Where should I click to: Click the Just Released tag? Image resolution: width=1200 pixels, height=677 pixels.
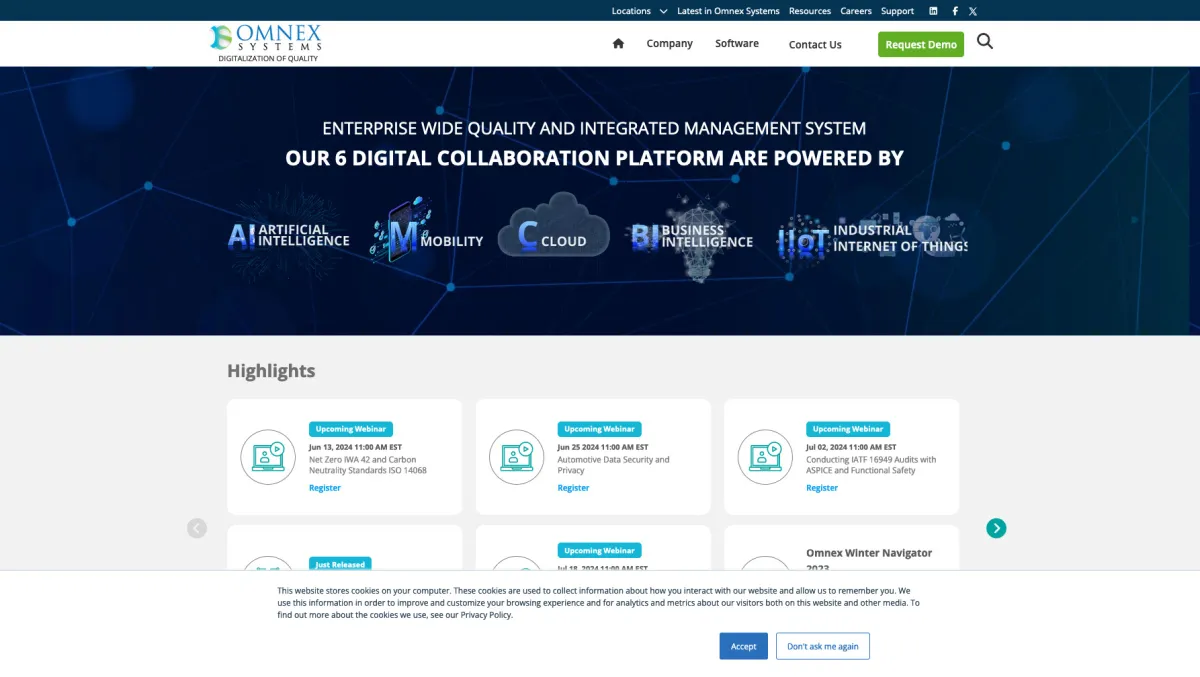340,564
